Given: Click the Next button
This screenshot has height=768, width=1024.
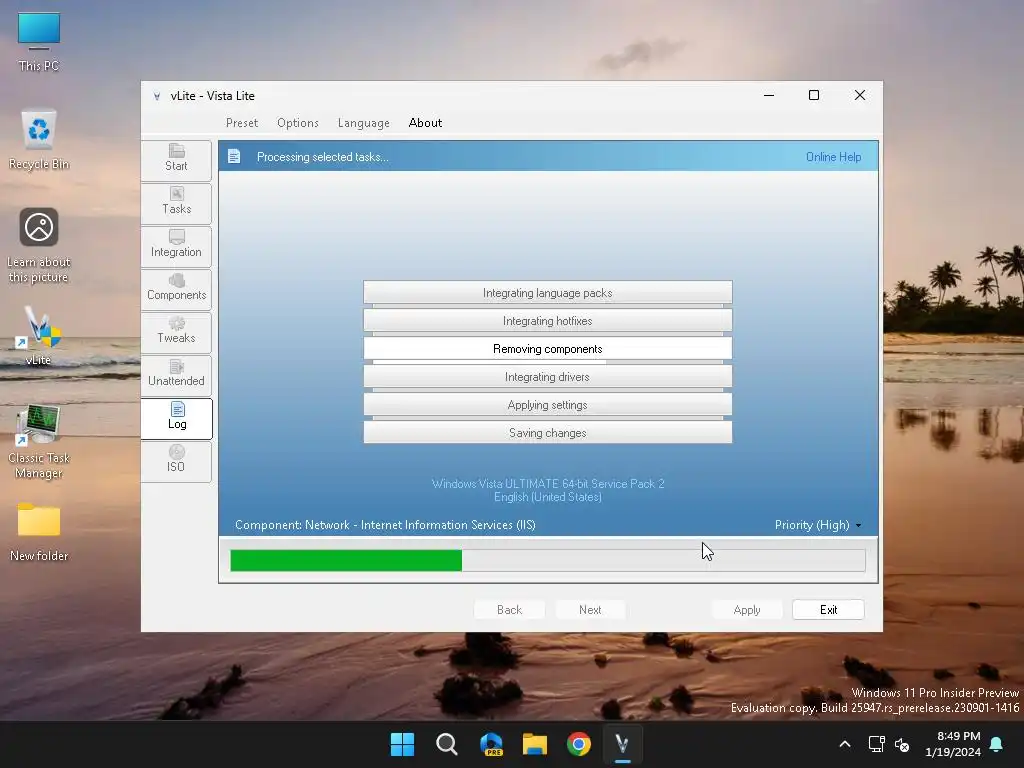Looking at the screenshot, I should (590, 609).
